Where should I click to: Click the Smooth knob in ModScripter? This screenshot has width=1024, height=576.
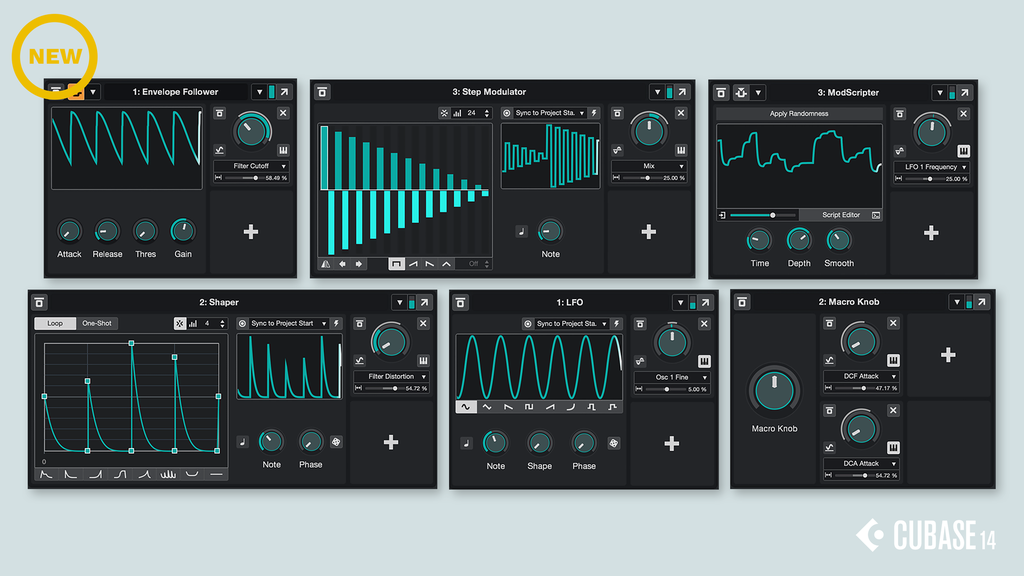click(839, 240)
